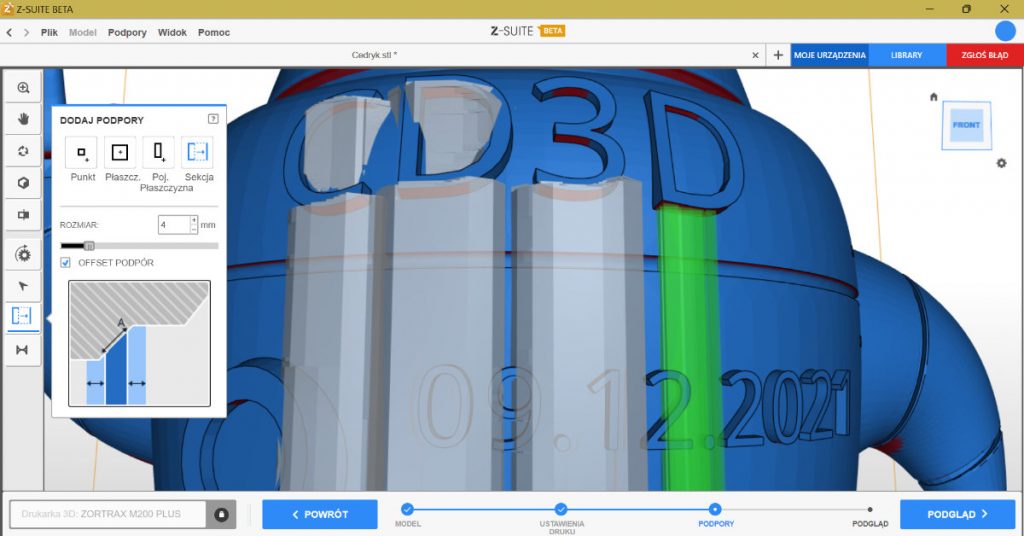
Task: Click Powrót button
Action: click(319, 514)
